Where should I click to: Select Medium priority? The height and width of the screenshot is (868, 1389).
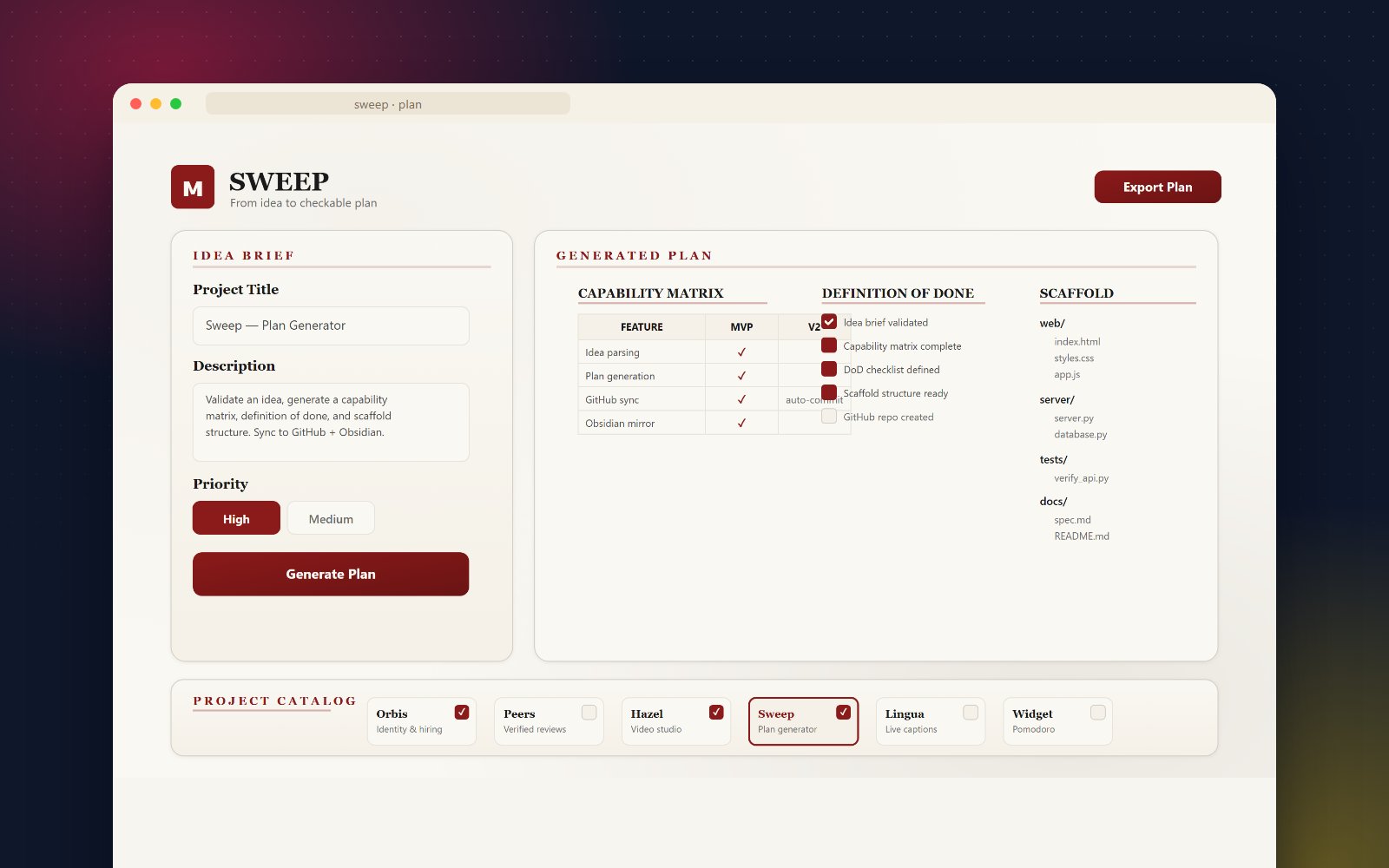[331, 518]
